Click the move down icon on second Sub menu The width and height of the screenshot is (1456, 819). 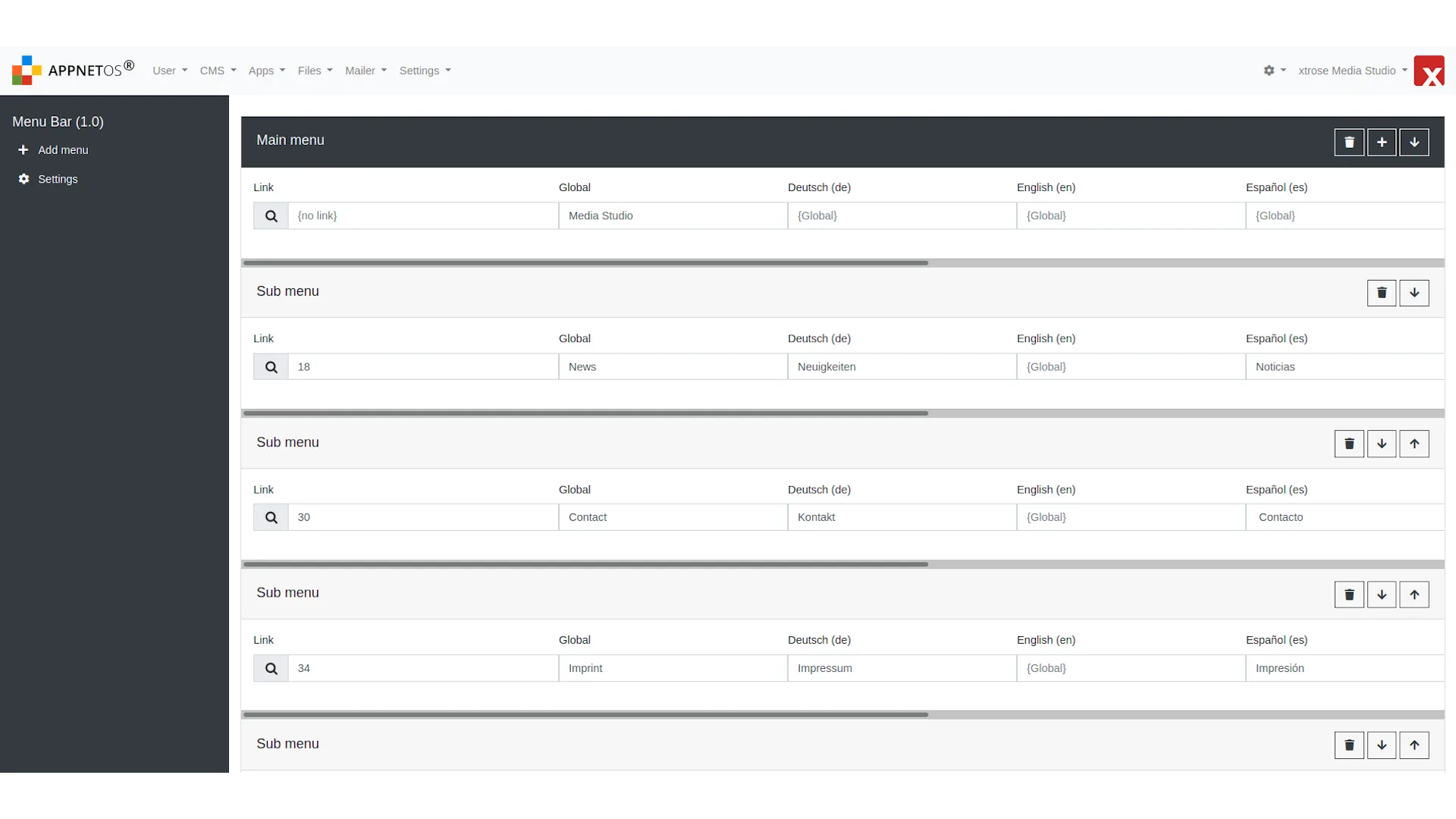[1382, 443]
